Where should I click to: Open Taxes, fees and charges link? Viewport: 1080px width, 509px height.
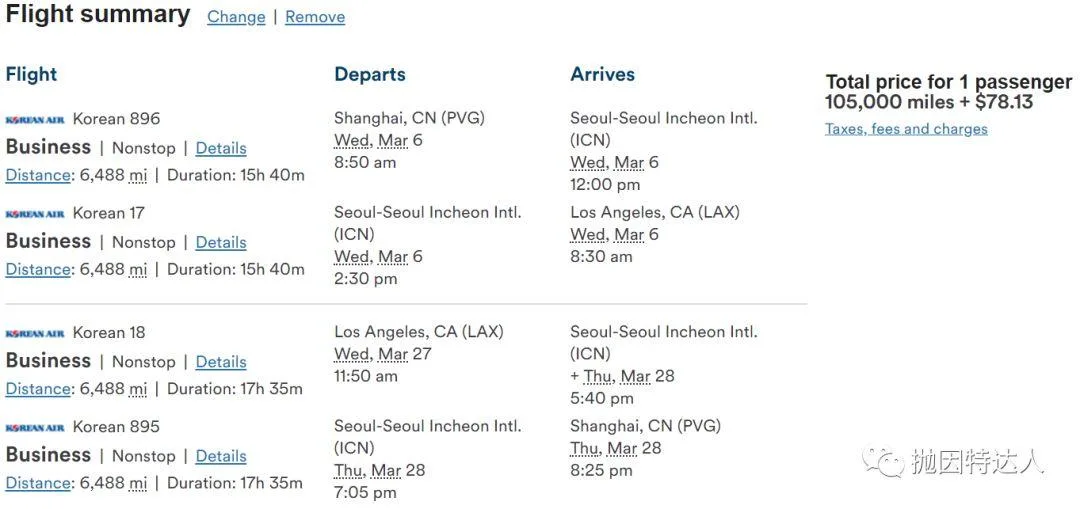click(906, 129)
